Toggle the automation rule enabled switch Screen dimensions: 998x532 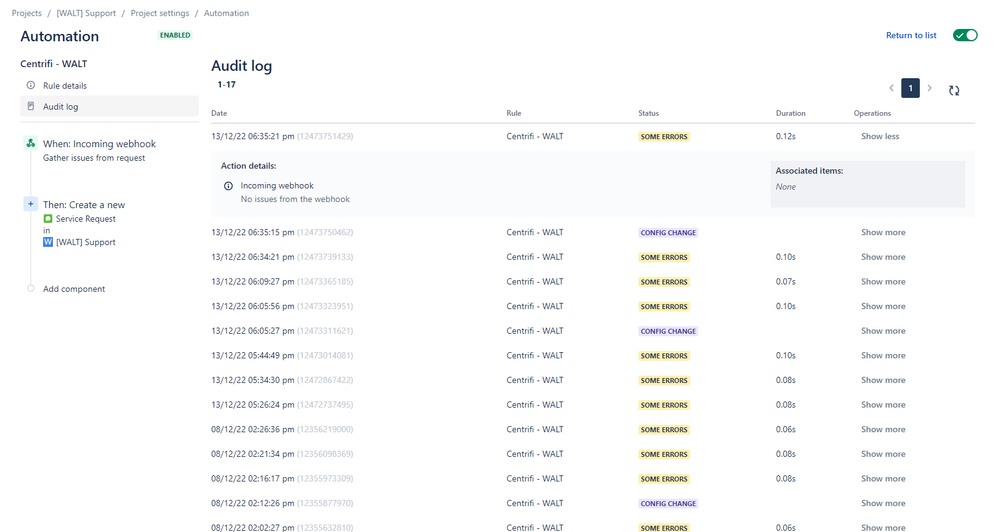click(965, 35)
